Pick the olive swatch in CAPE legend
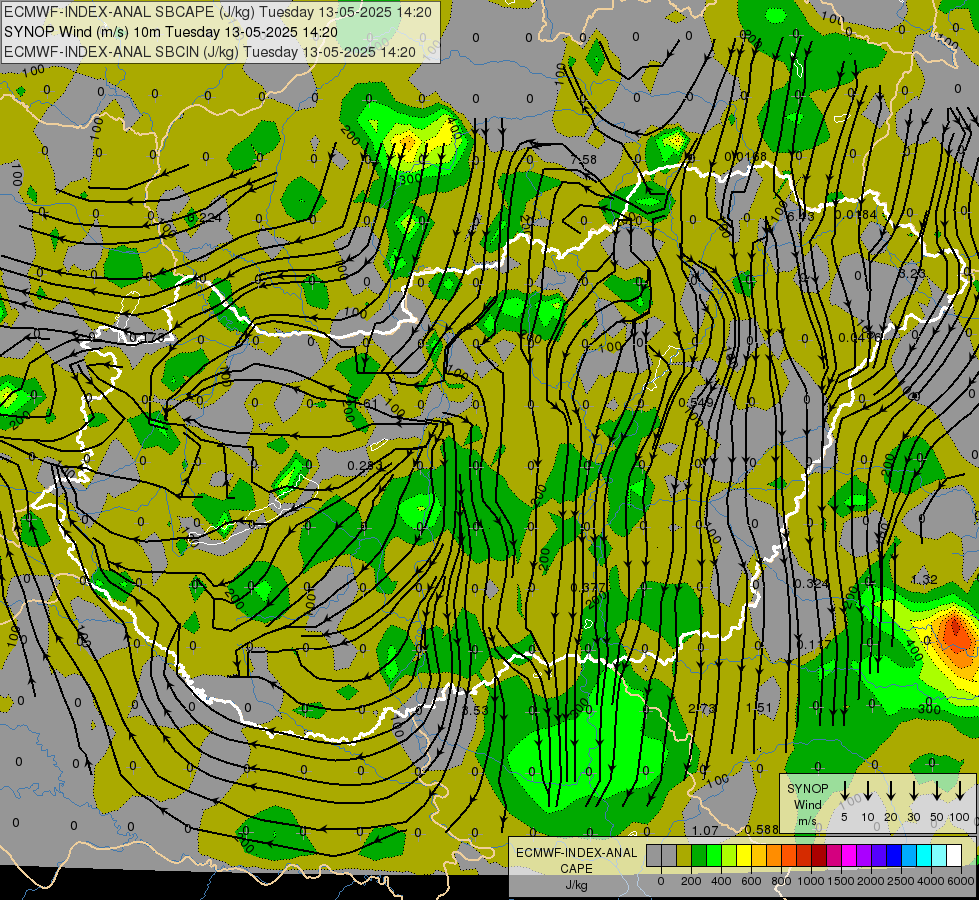Image resolution: width=979 pixels, height=900 pixels. point(684,855)
